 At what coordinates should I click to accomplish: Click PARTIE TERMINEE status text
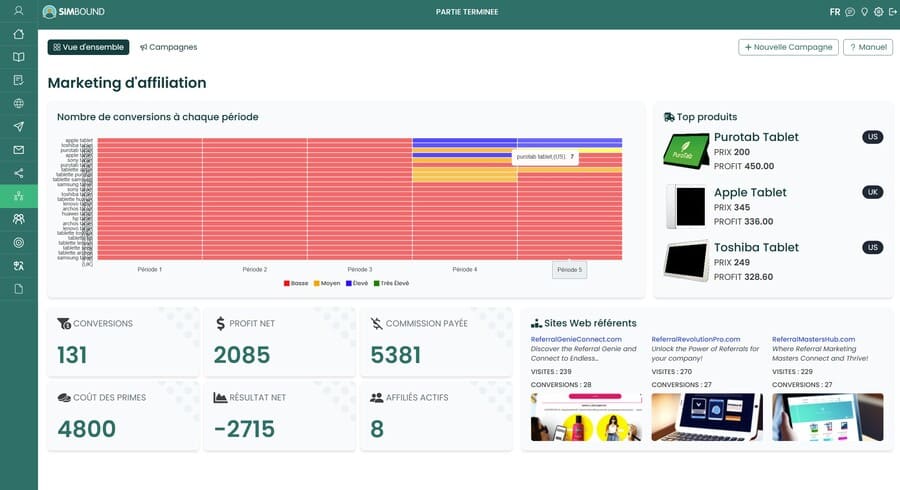click(x=467, y=11)
